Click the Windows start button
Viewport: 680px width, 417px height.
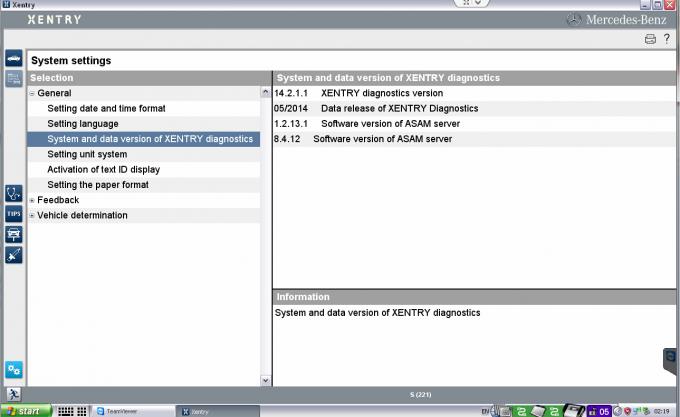26,411
